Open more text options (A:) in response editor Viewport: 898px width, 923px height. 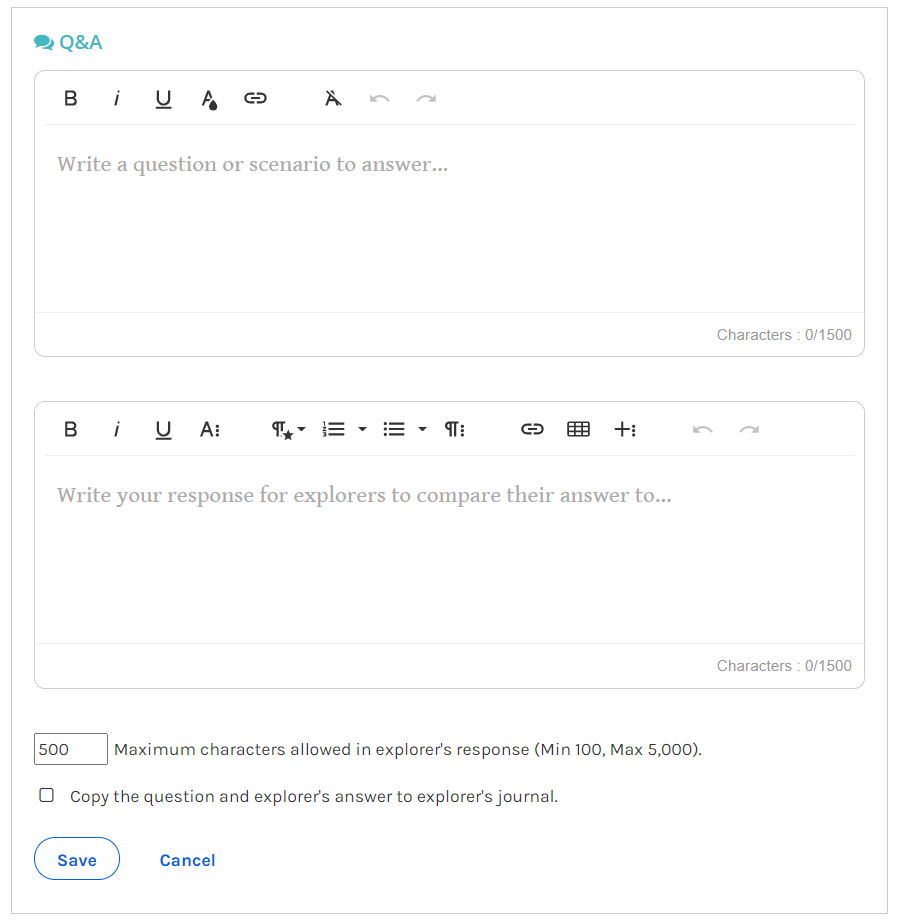point(210,430)
